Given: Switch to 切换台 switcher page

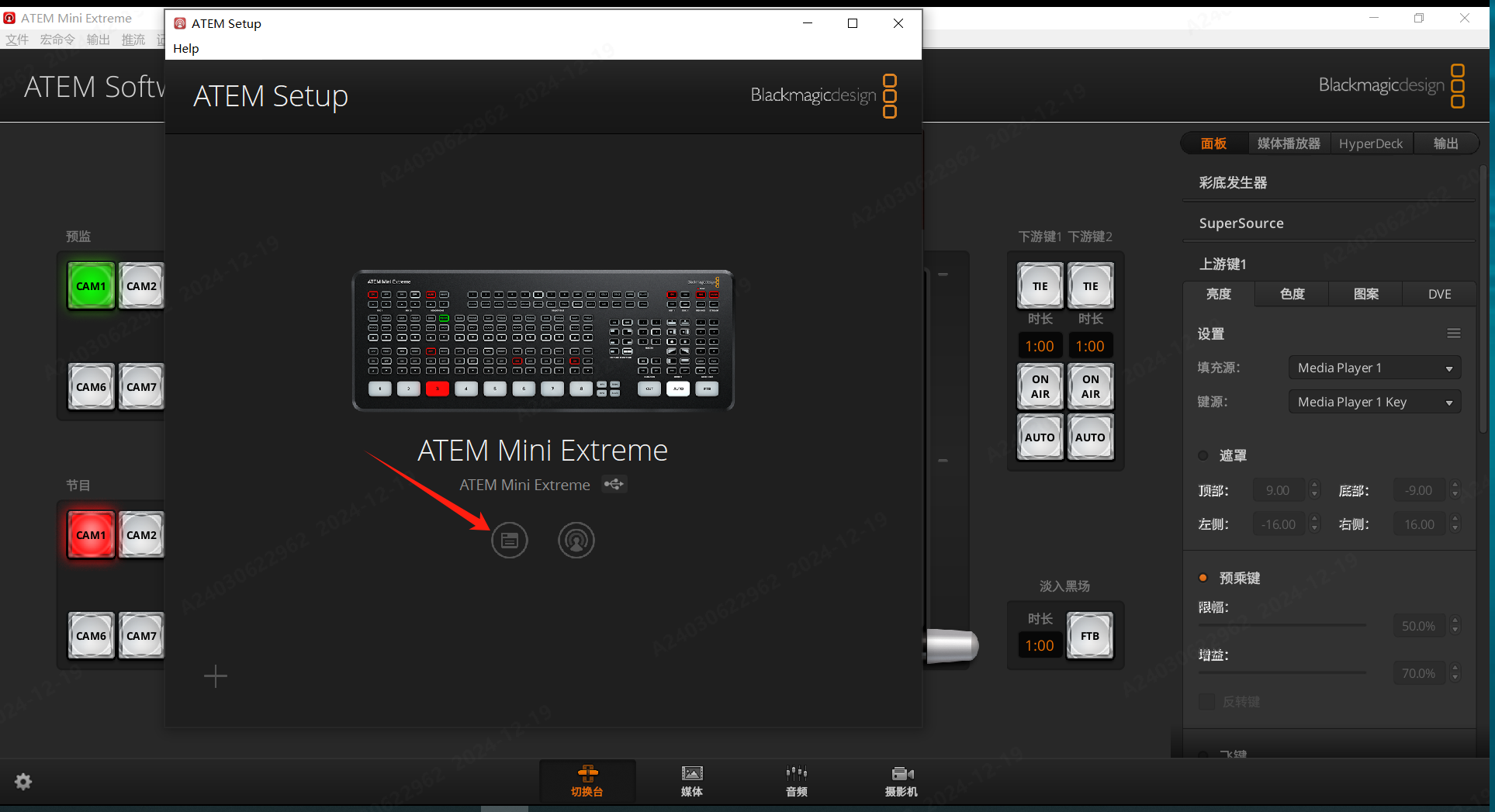Looking at the screenshot, I should (587, 781).
